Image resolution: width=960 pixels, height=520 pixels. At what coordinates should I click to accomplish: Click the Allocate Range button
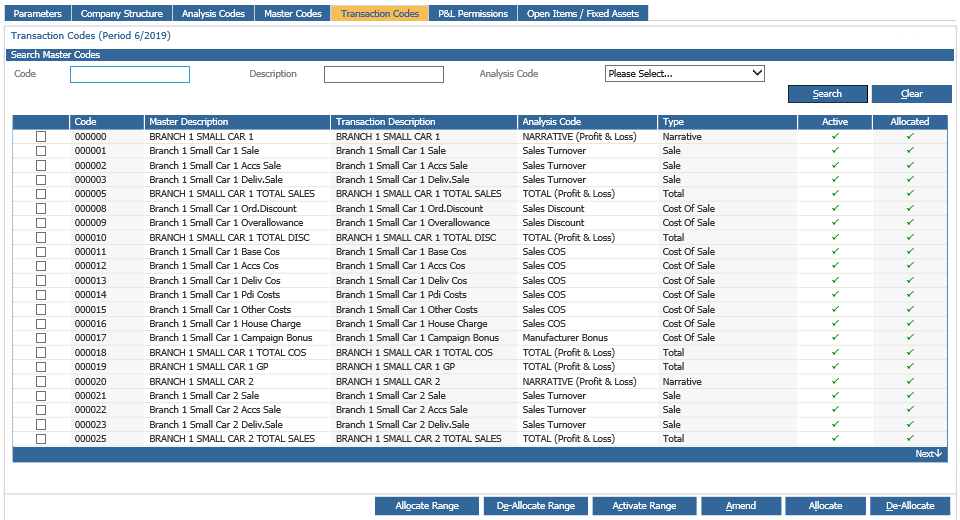(x=427, y=506)
